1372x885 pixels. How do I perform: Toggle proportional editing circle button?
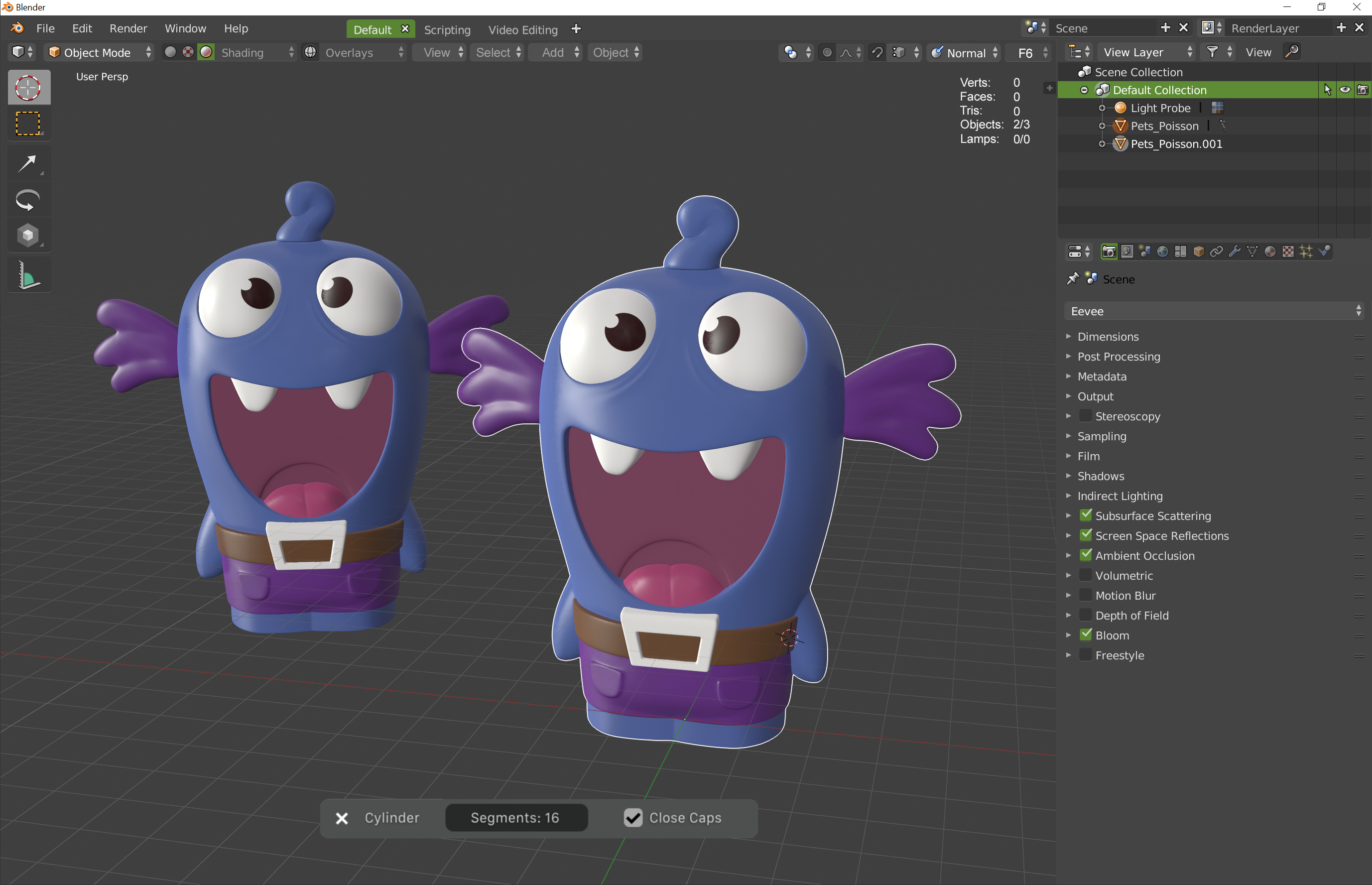coord(827,53)
